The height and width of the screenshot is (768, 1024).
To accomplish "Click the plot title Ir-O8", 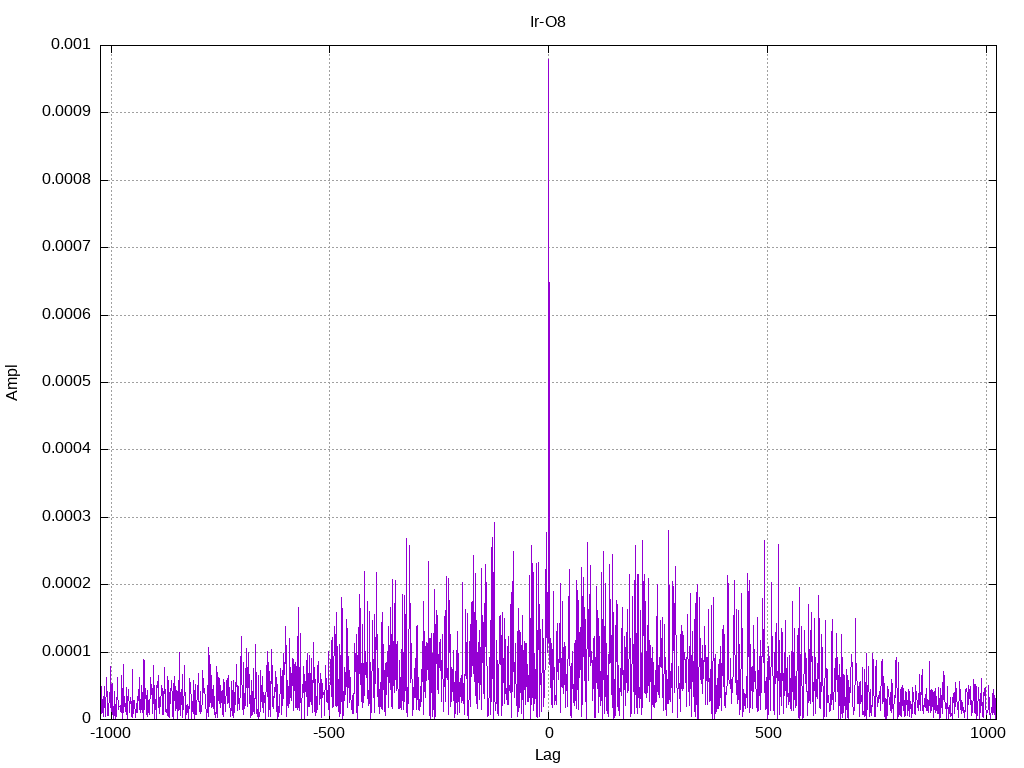I will [547, 21].
